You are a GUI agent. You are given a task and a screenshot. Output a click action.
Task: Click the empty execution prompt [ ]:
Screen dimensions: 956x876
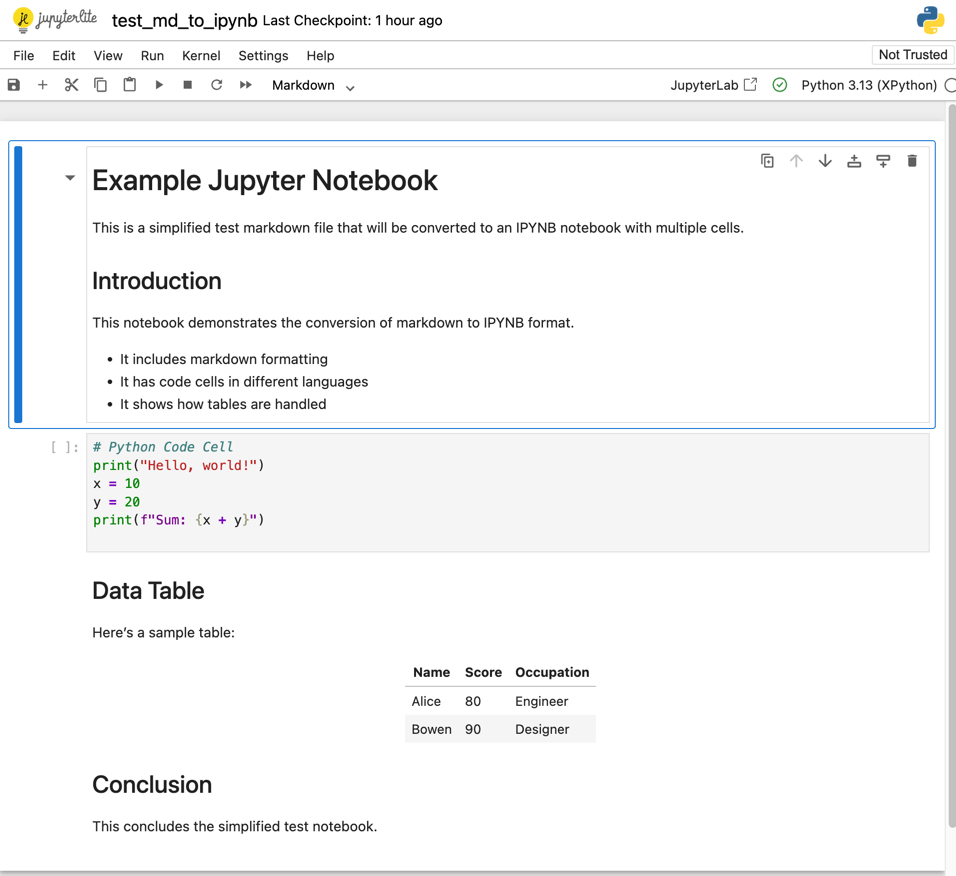coord(65,447)
